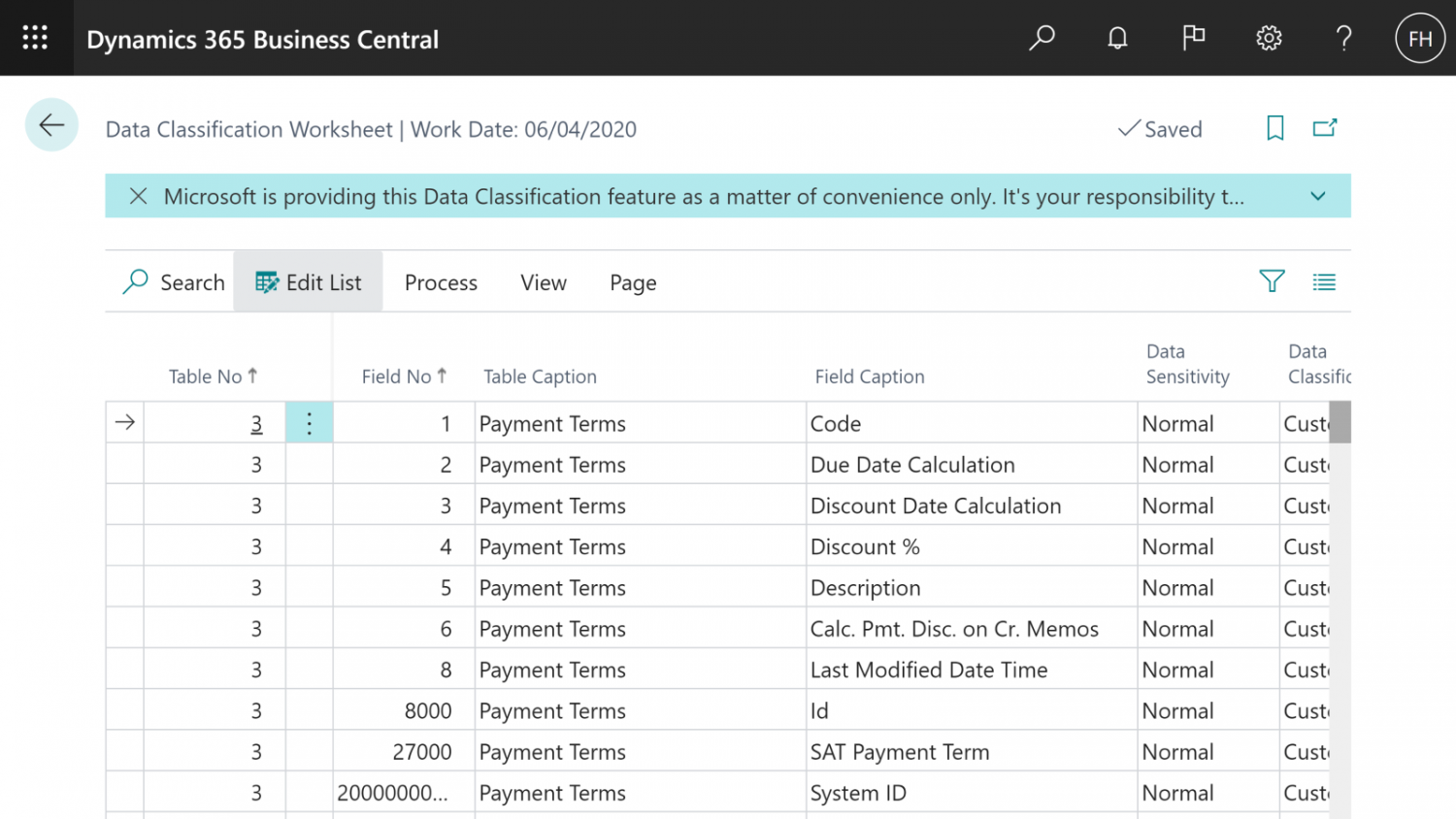Screen dimensions: 1456x819
Task: Open the View menu
Action: (543, 282)
